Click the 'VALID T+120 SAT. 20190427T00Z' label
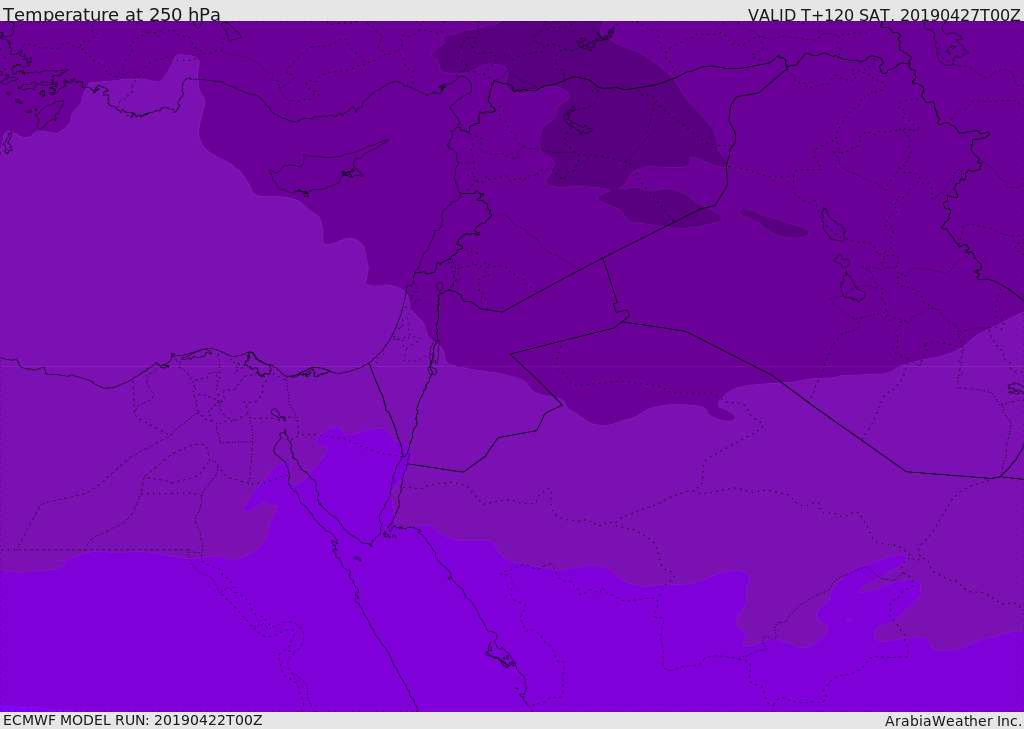The image size is (1024, 729). (x=884, y=15)
